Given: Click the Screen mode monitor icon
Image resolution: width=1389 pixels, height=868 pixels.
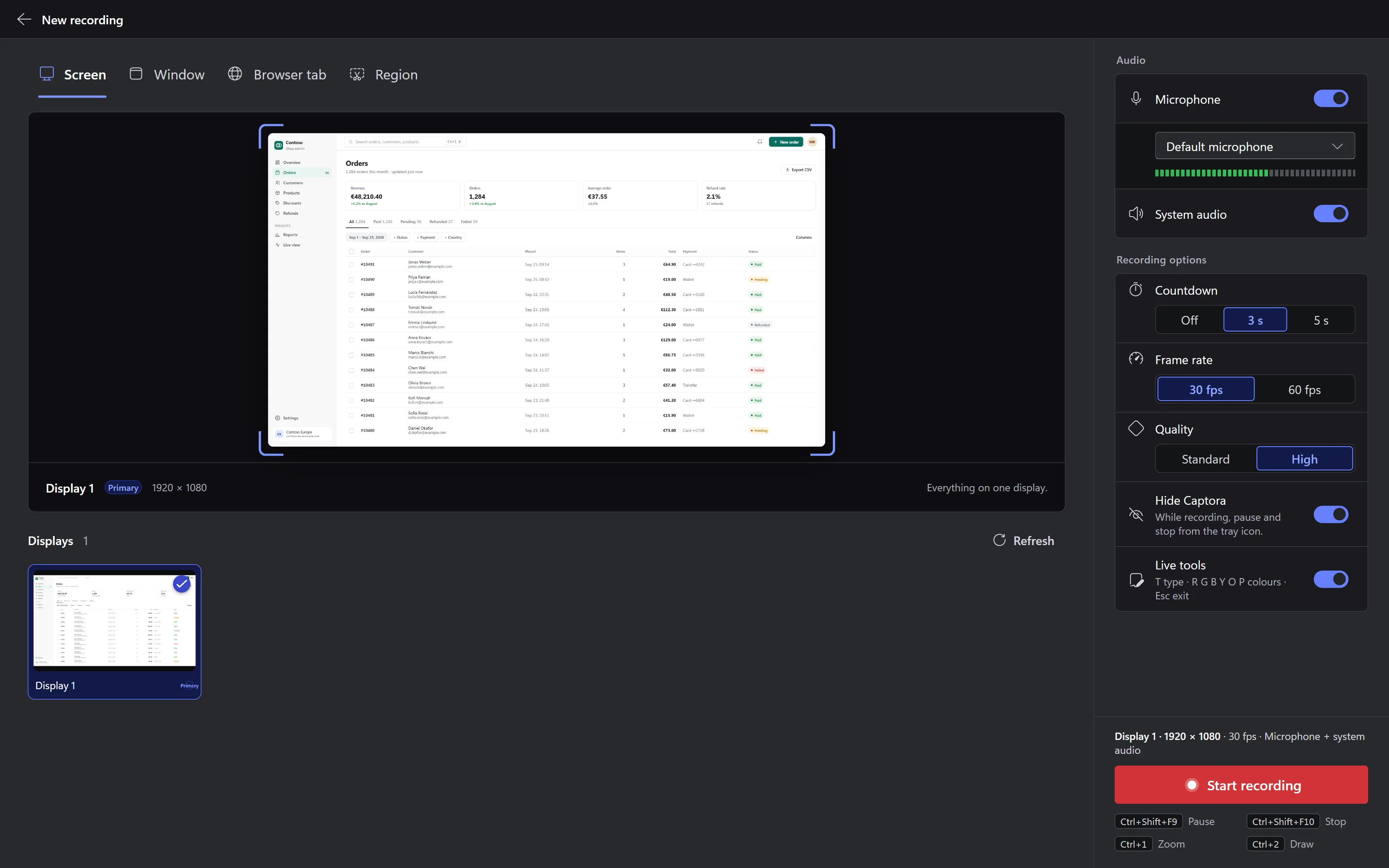Looking at the screenshot, I should (46, 74).
